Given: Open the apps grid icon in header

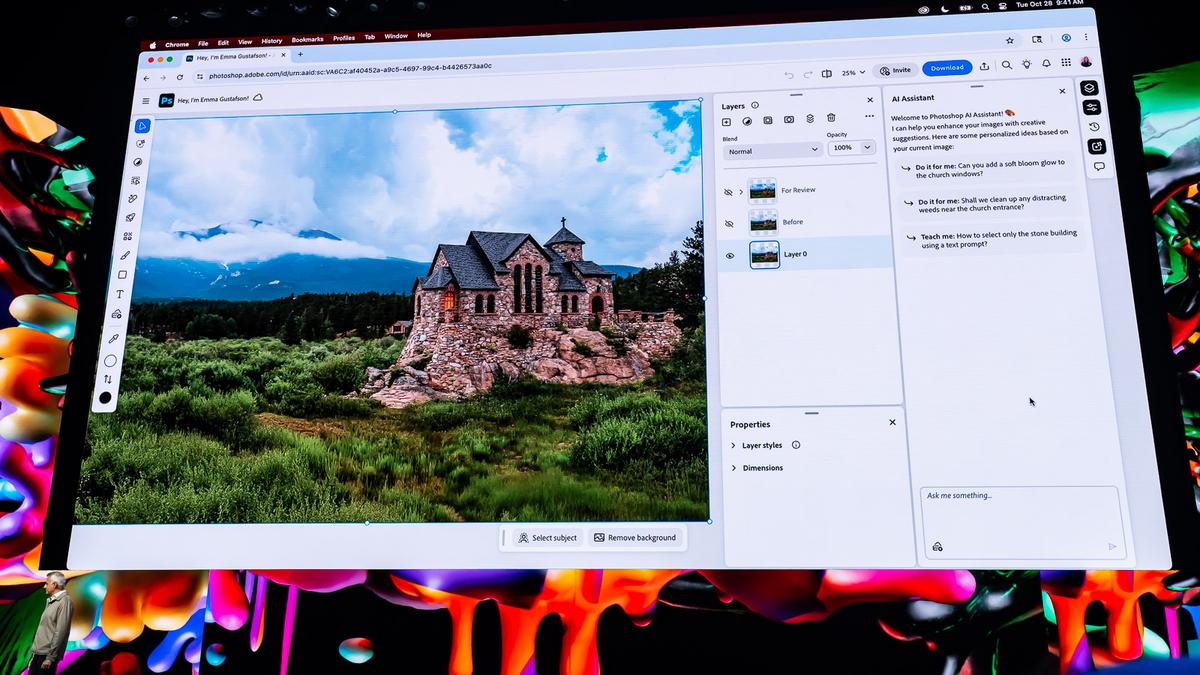Looking at the screenshot, I should [1066, 62].
